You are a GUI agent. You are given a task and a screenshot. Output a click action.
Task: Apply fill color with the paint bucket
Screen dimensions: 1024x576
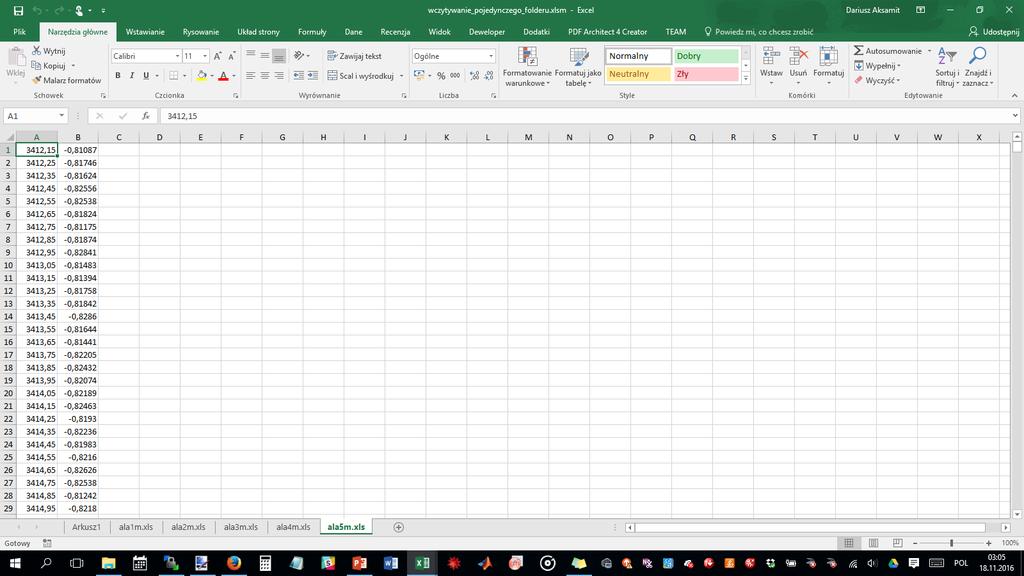(x=202, y=76)
